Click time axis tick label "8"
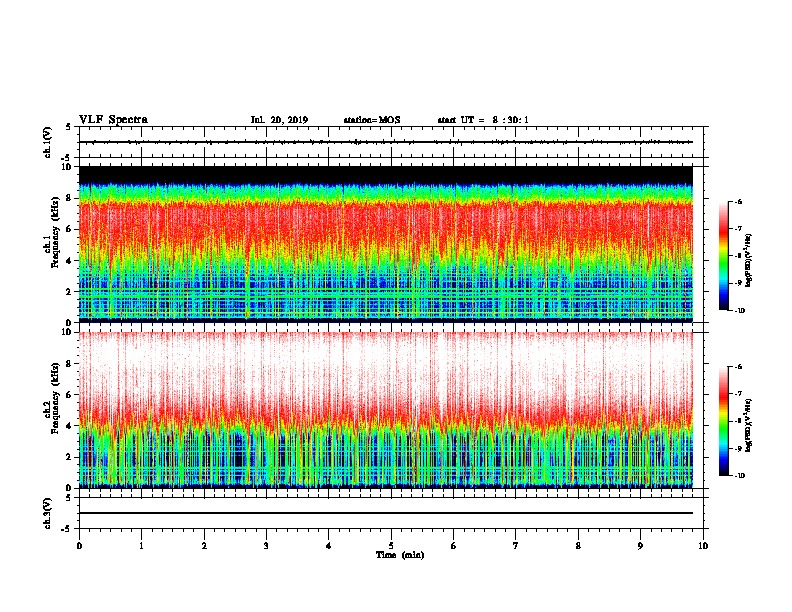This screenshot has width=792, height=612. 578,546
